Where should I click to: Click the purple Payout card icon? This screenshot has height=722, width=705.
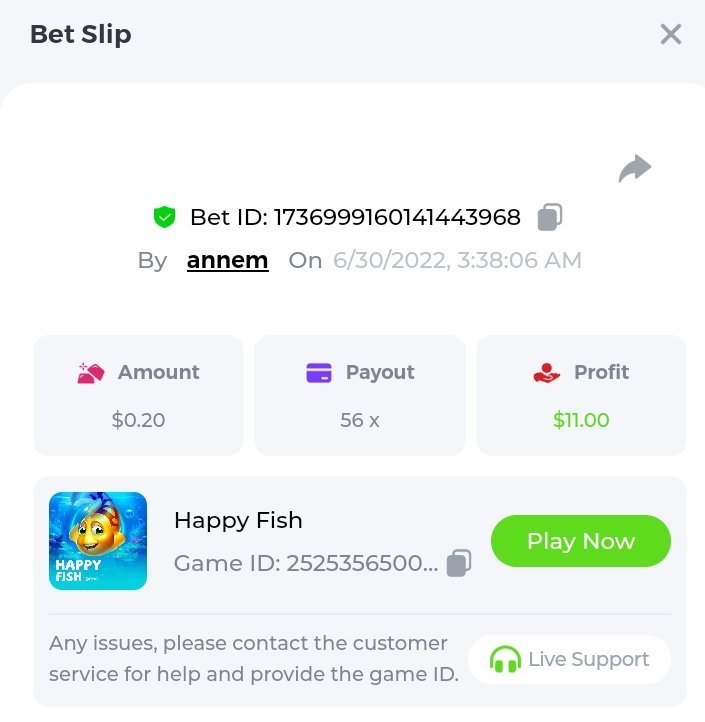pos(319,373)
